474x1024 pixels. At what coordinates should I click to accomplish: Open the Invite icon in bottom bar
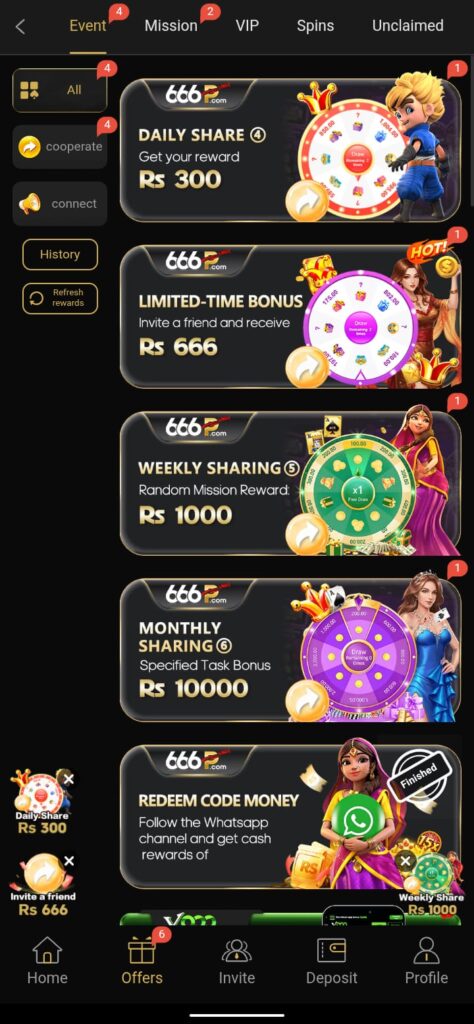click(x=236, y=950)
